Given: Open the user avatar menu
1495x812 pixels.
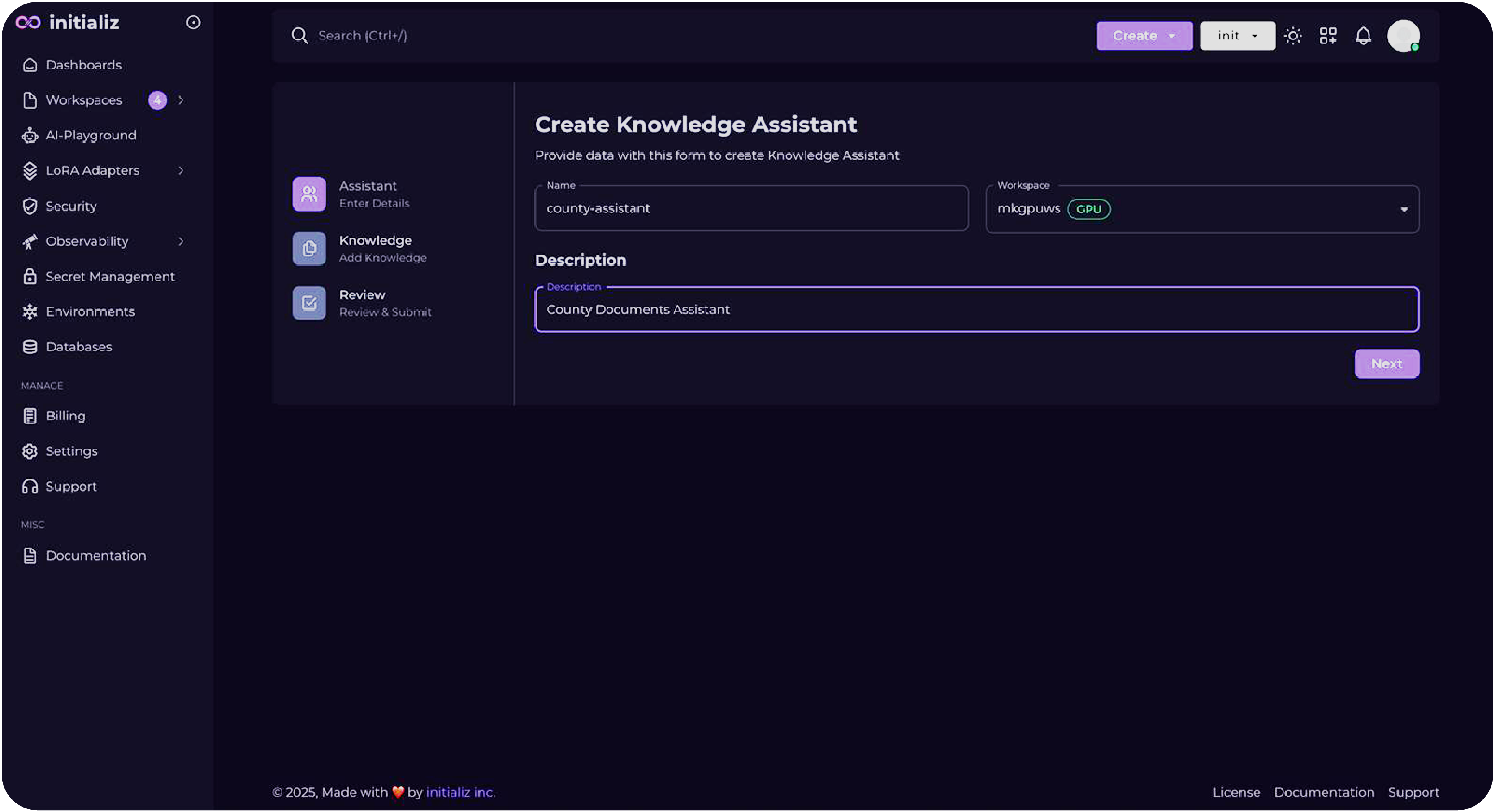Looking at the screenshot, I should 1403,36.
